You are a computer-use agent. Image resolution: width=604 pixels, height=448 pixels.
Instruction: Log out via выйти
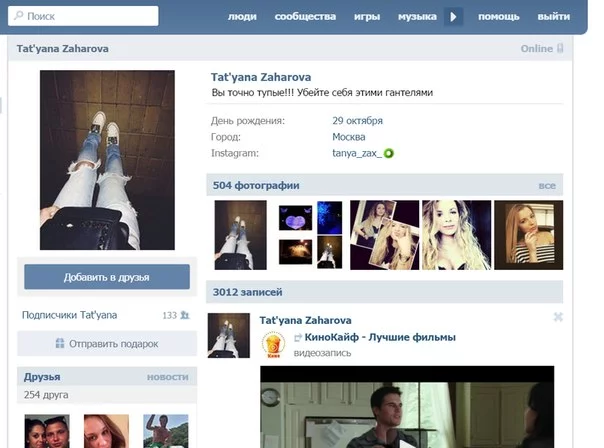pos(554,17)
